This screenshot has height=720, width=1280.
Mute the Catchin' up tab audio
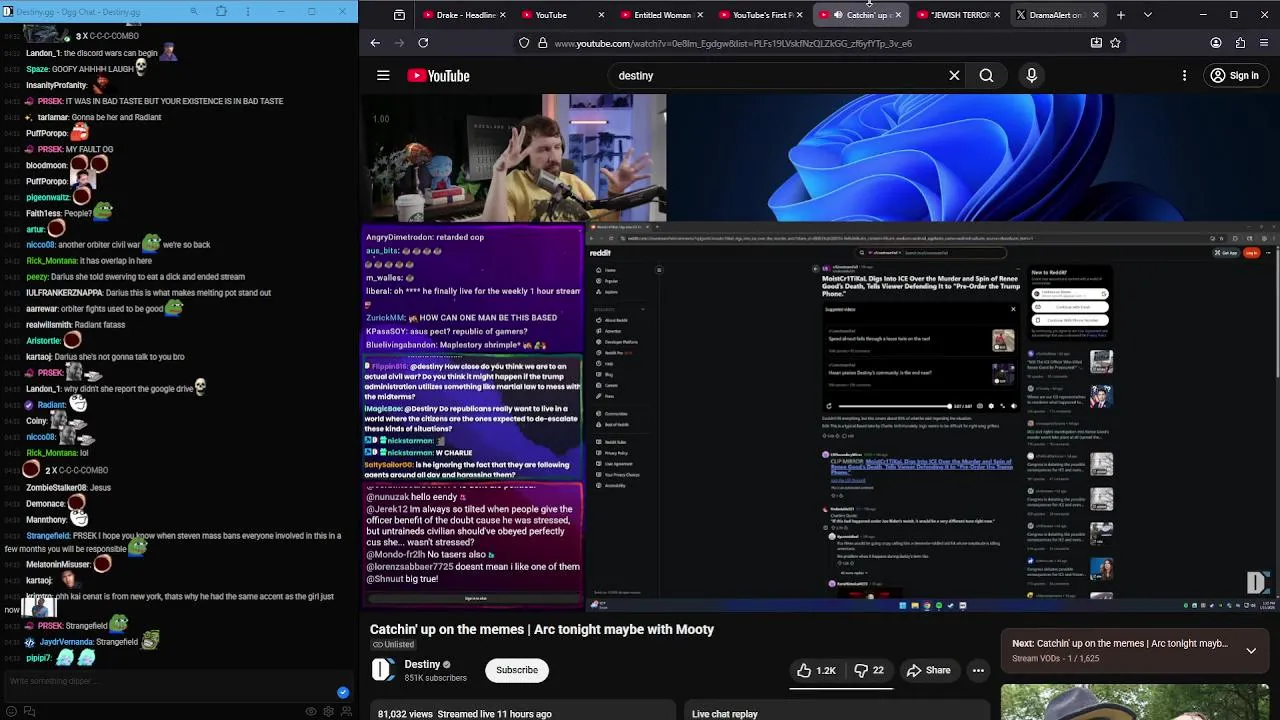(837, 15)
